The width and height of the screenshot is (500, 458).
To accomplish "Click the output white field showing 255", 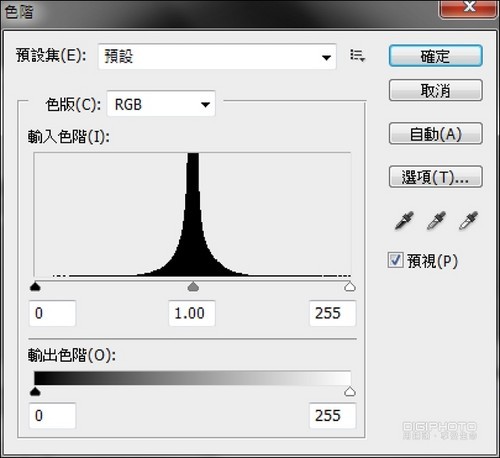I will tap(333, 416).
